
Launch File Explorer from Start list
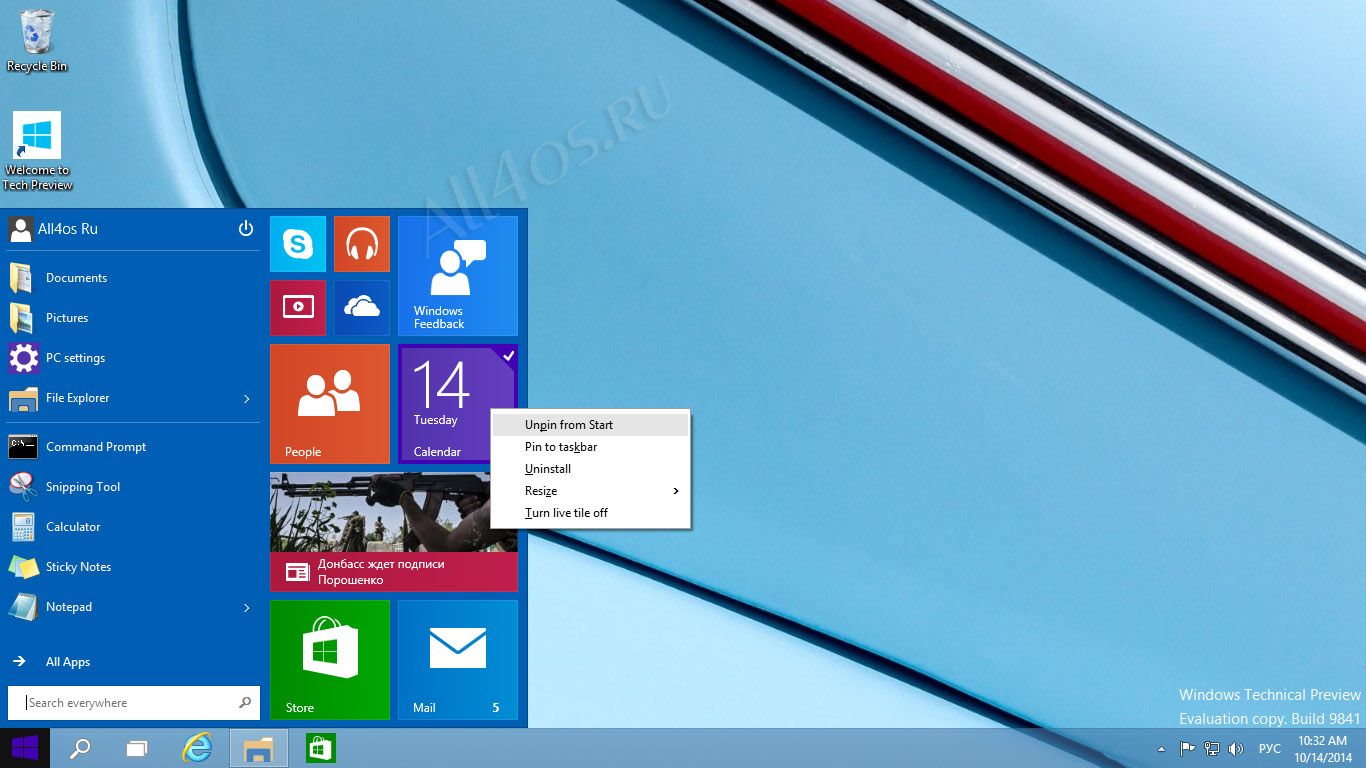(x=120, y=398)
